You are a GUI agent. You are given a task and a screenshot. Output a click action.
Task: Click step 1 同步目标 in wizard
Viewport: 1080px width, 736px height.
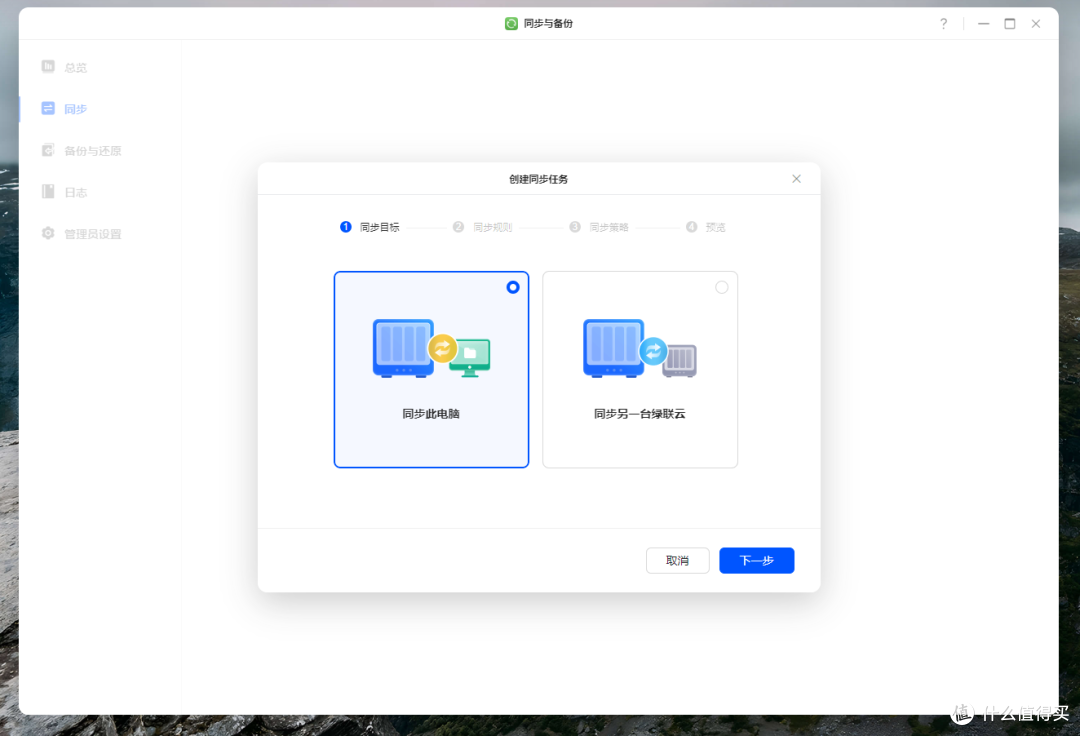pos(370,227)
